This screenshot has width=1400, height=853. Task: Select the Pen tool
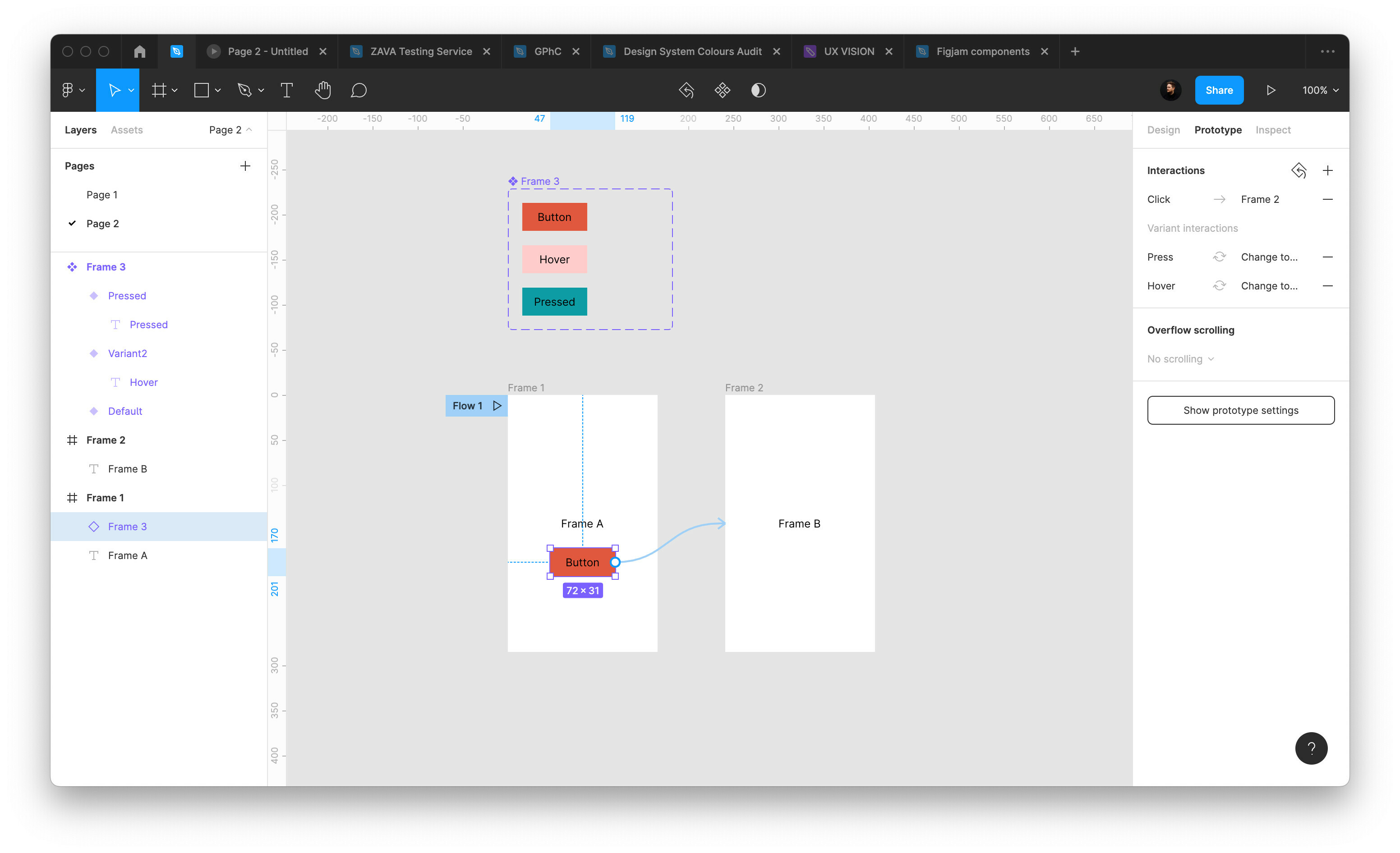pyautogui.click(x=244, y=90)
